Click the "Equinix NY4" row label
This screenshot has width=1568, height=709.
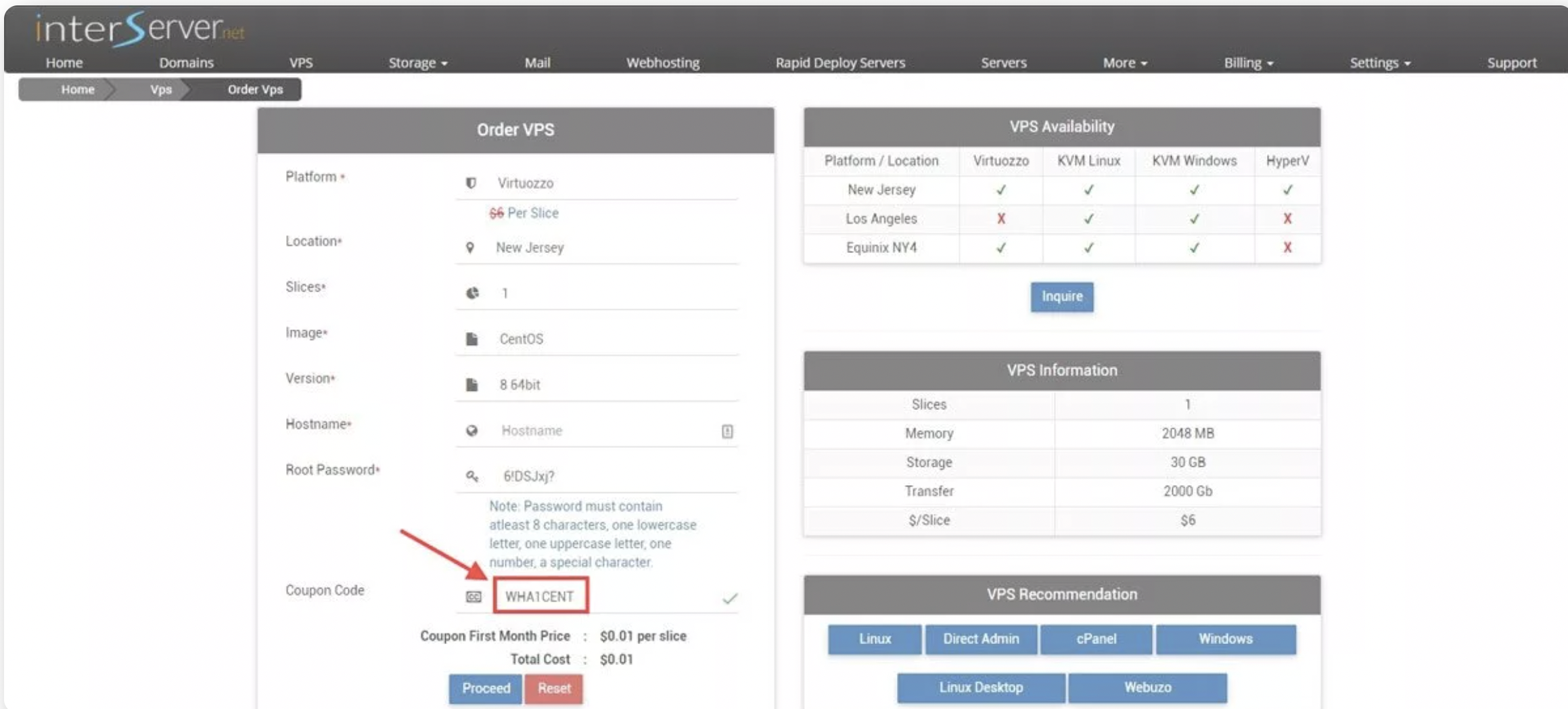tap(881, 248)
